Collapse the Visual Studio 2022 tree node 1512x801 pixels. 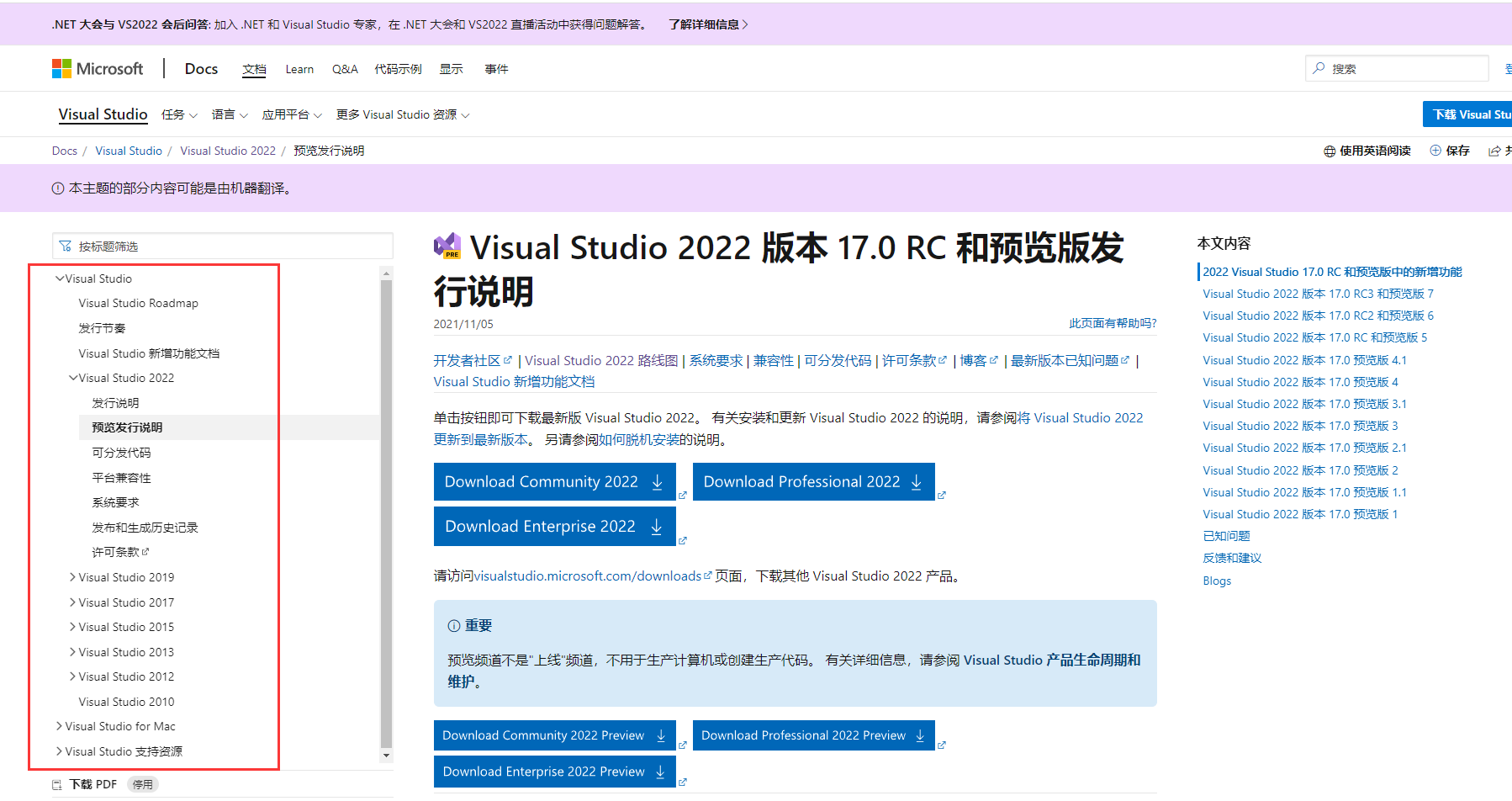(x=73, y=378)
